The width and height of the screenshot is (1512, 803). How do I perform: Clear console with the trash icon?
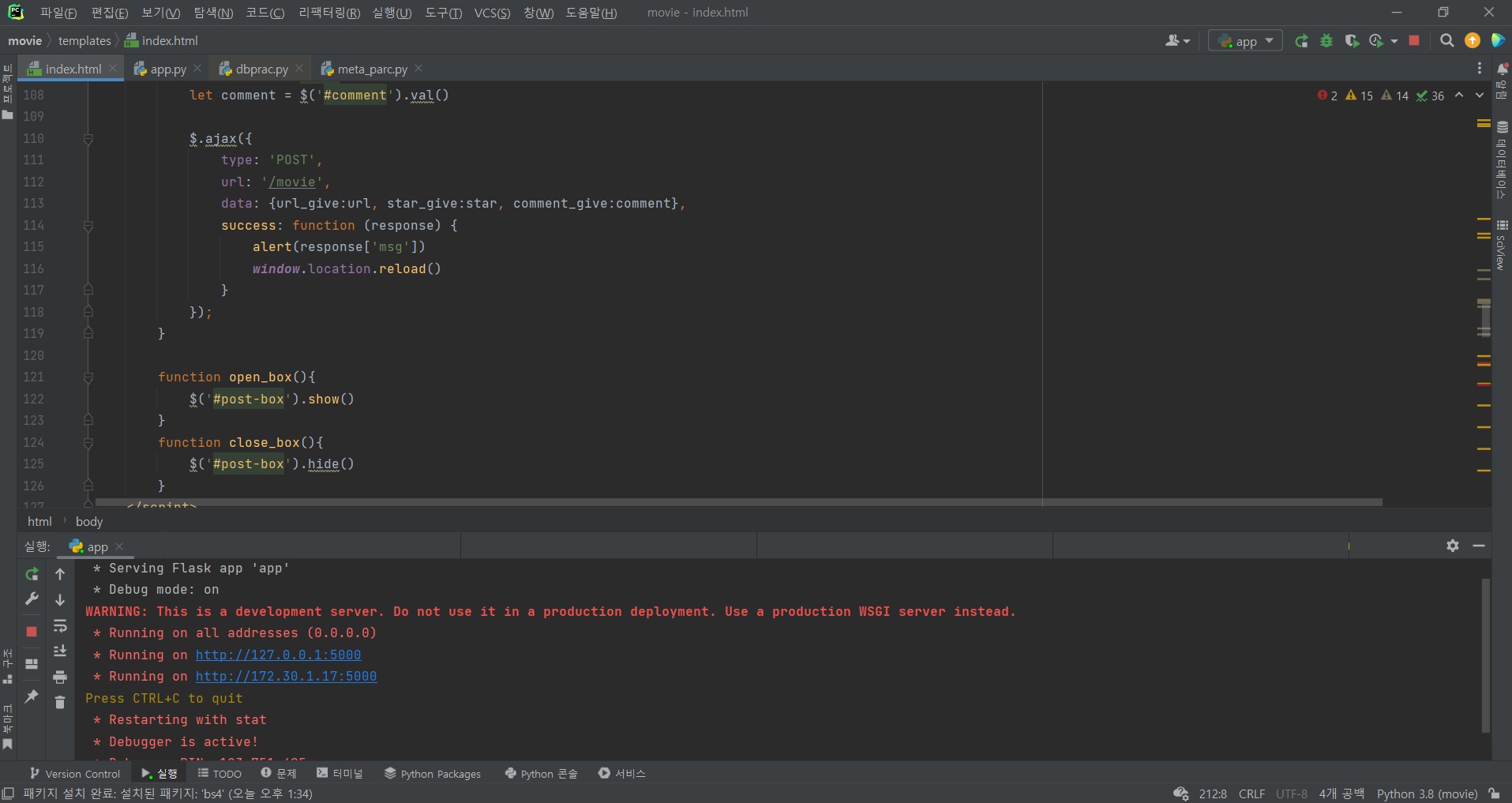(60, 702)
